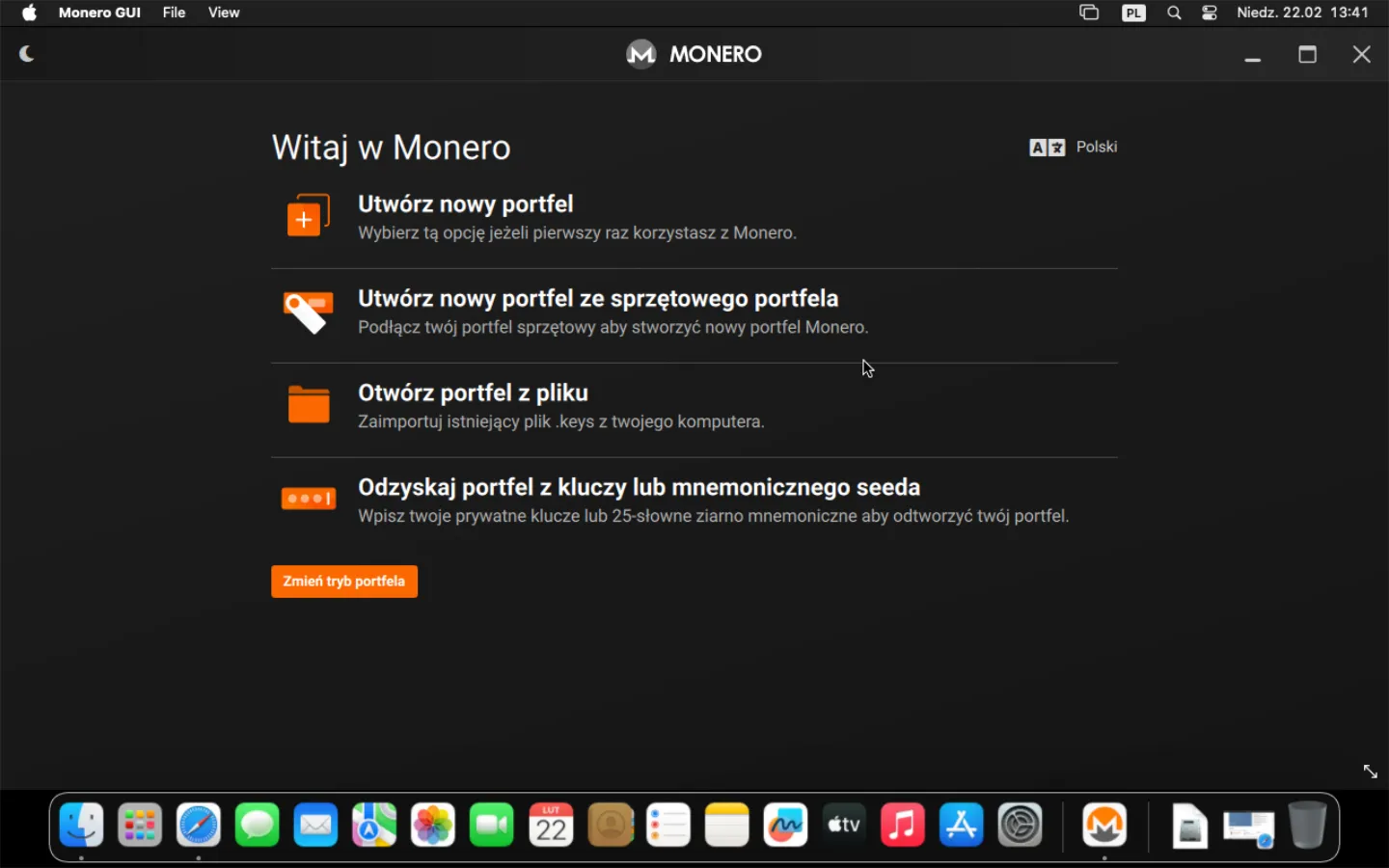Open Reminders from the dock
The image size is (1389, 868).
click(x=668, y=826)
